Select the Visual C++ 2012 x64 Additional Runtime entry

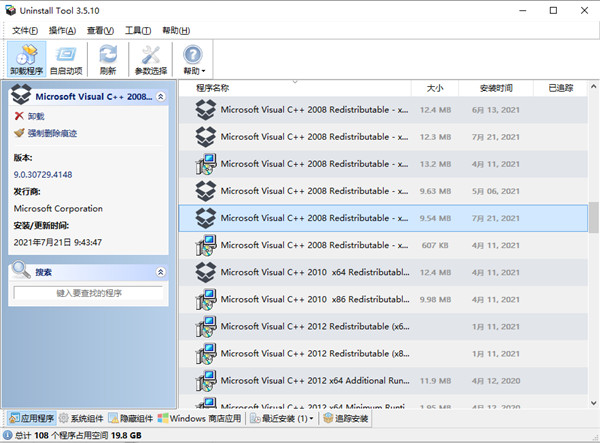point(314,380)
